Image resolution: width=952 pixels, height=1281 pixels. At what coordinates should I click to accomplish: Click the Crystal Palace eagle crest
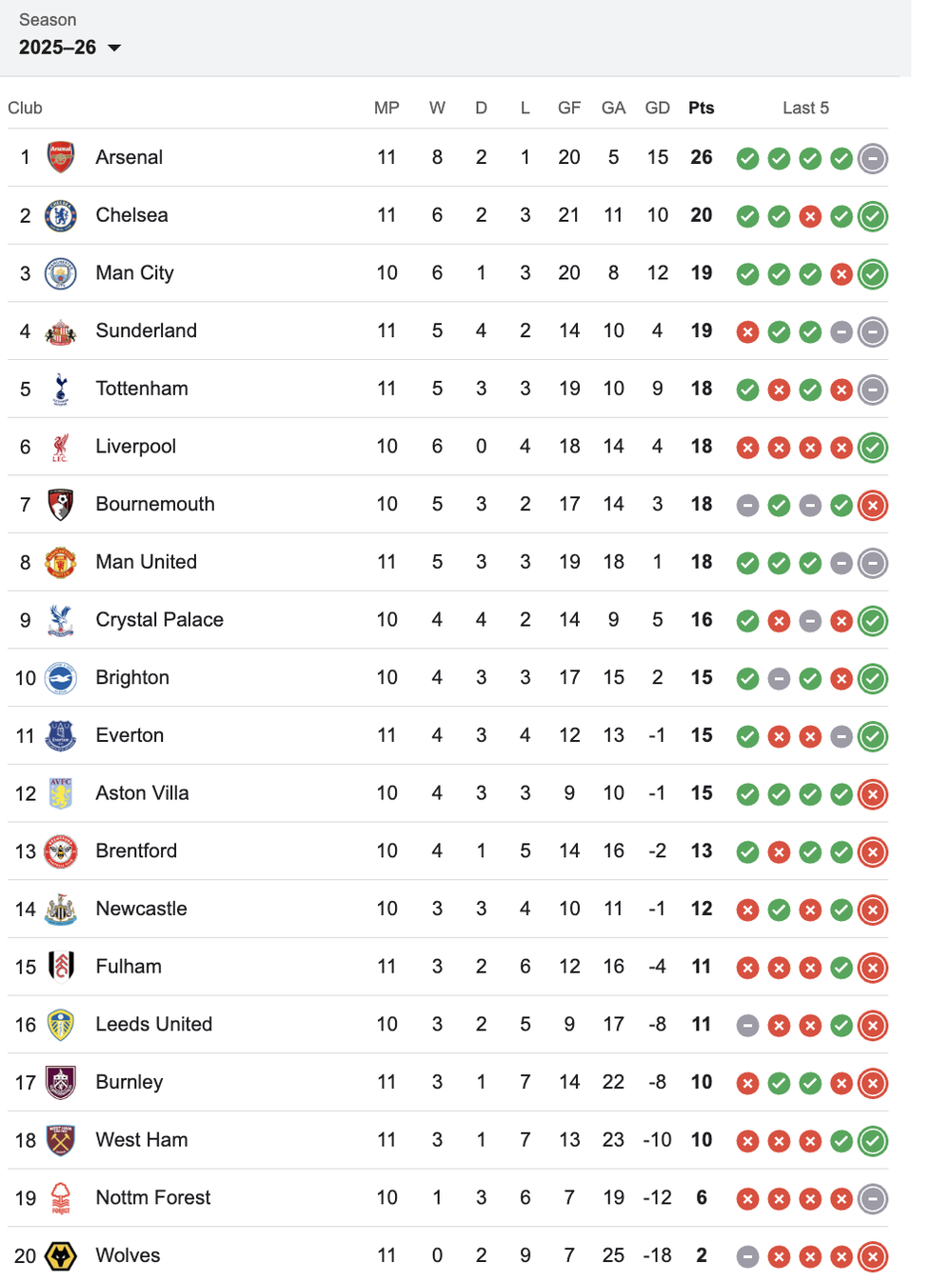point(61,620)
